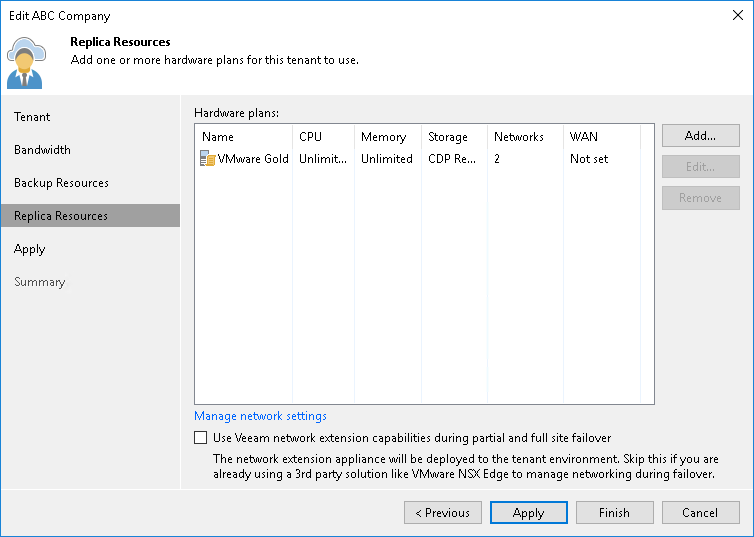Sort plans by CPU column header
Image resolution: width=754 pixels, height=537 pixels.
(310, 137)
